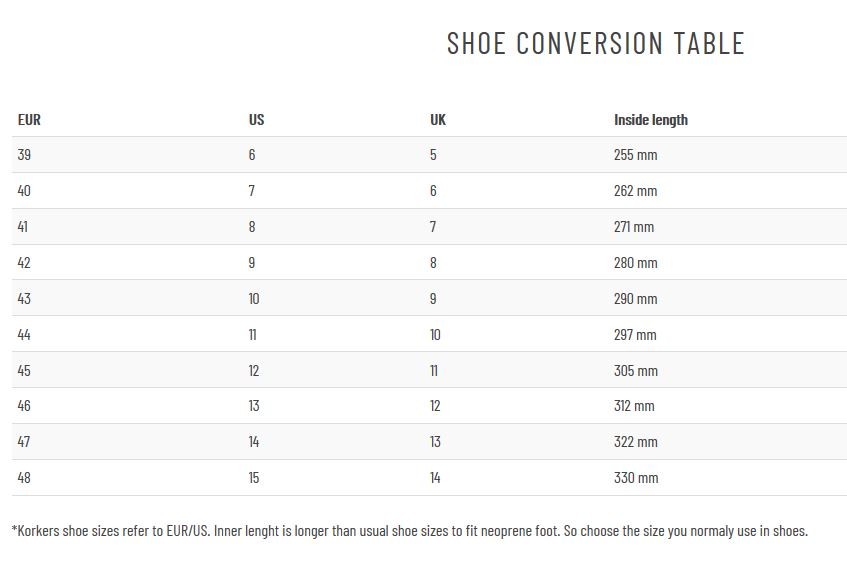This screenshot has height=578, width=847.
Task: Click the 297 mm inside length cell
Action: [635, 334]
